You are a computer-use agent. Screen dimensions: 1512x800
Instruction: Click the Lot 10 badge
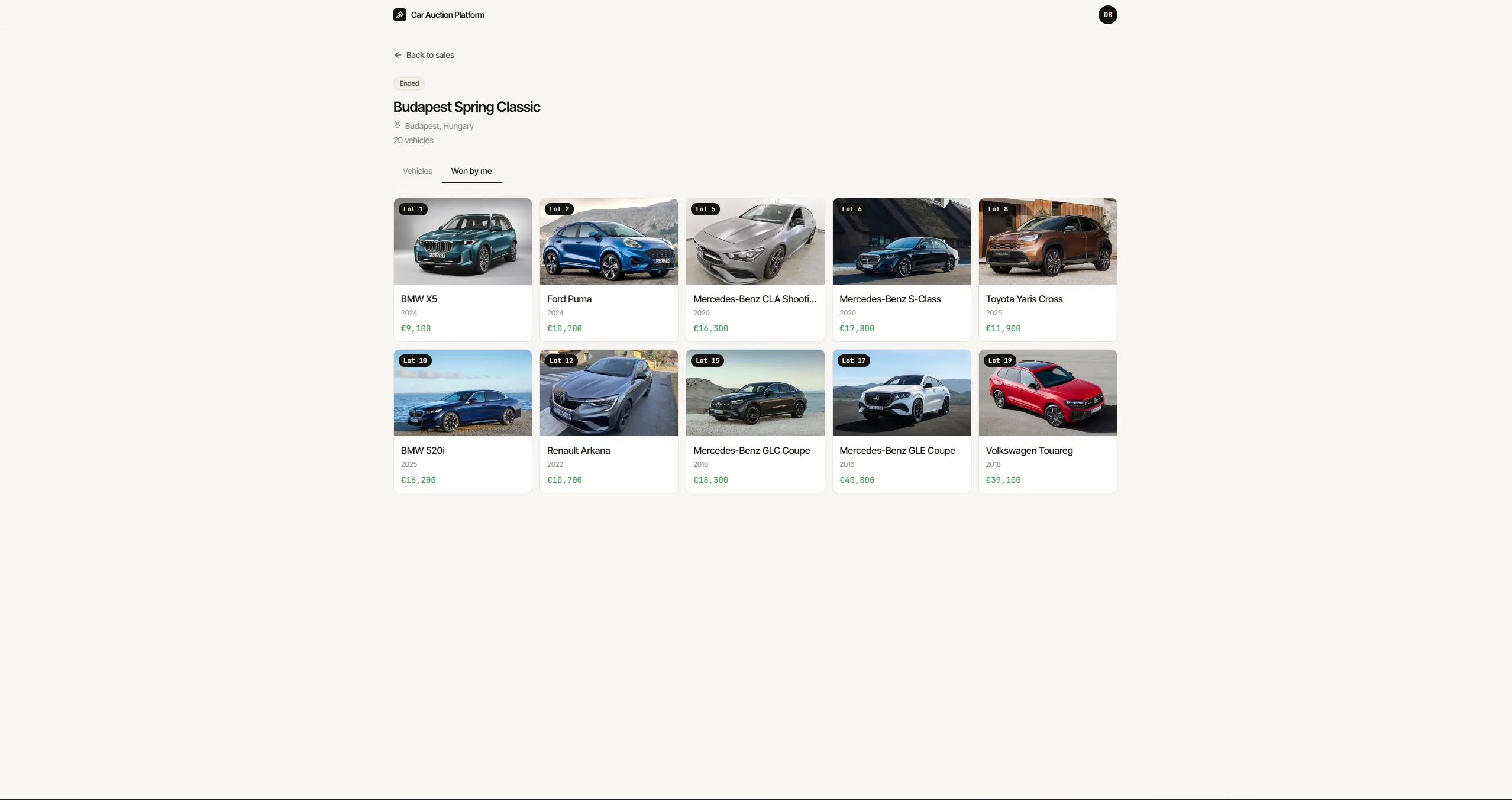[x=415, y=360]
